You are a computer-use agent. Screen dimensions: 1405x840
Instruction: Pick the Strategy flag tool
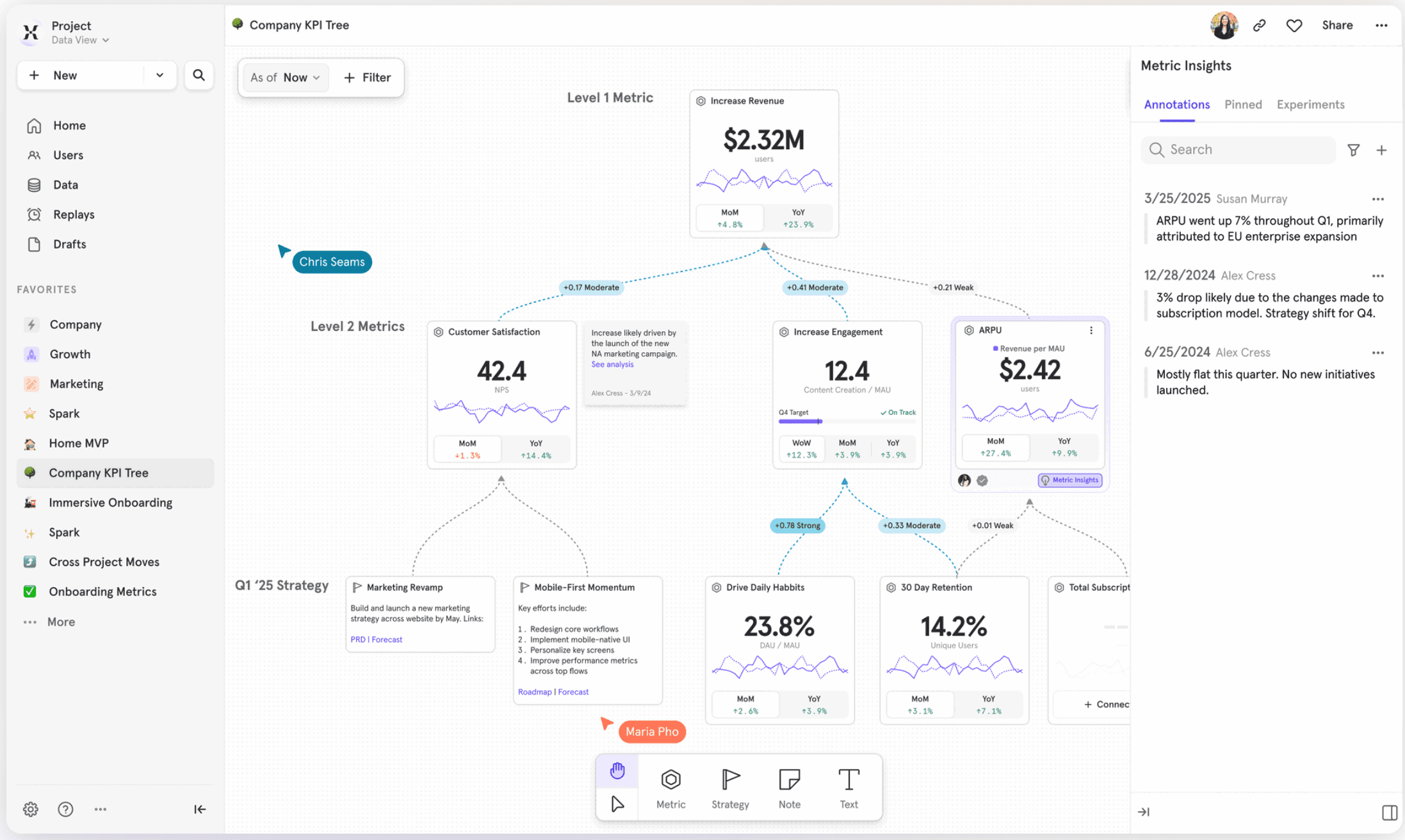pos(730,788)
